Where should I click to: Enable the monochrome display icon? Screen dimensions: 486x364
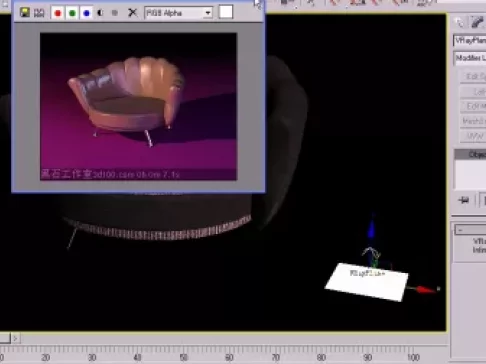coord(115,13)
